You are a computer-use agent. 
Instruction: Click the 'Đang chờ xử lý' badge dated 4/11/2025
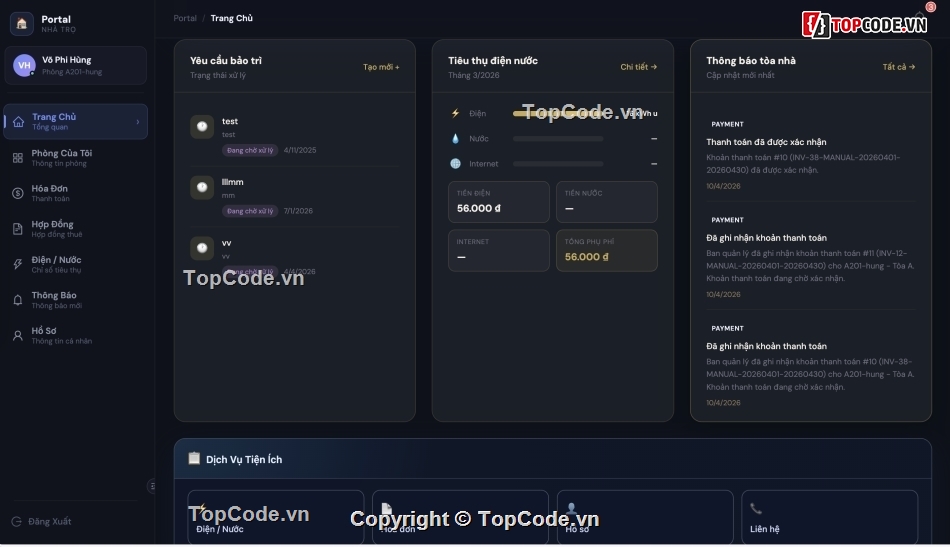(x=250, y=150)
